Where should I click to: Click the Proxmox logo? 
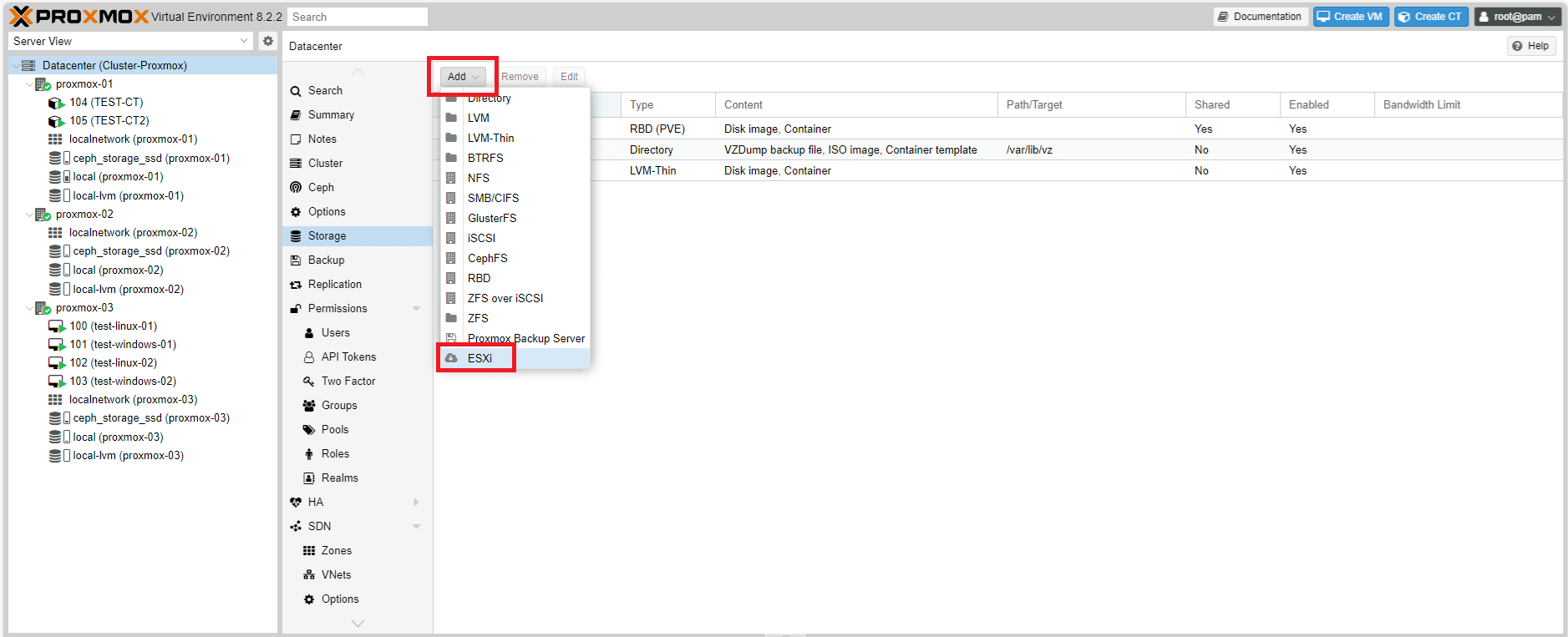(79, 17)
